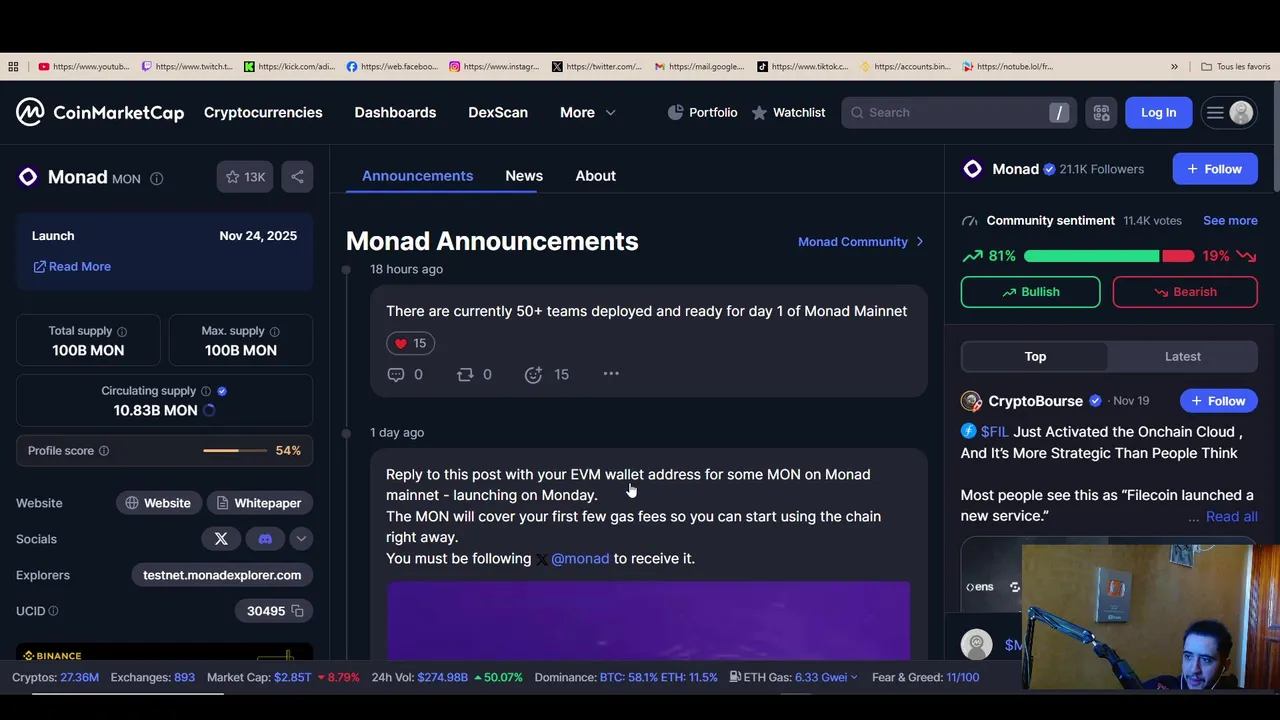This screenshot has height=720, width=1280.
Task: Switch posts feed to Top
Action: 1035,357
